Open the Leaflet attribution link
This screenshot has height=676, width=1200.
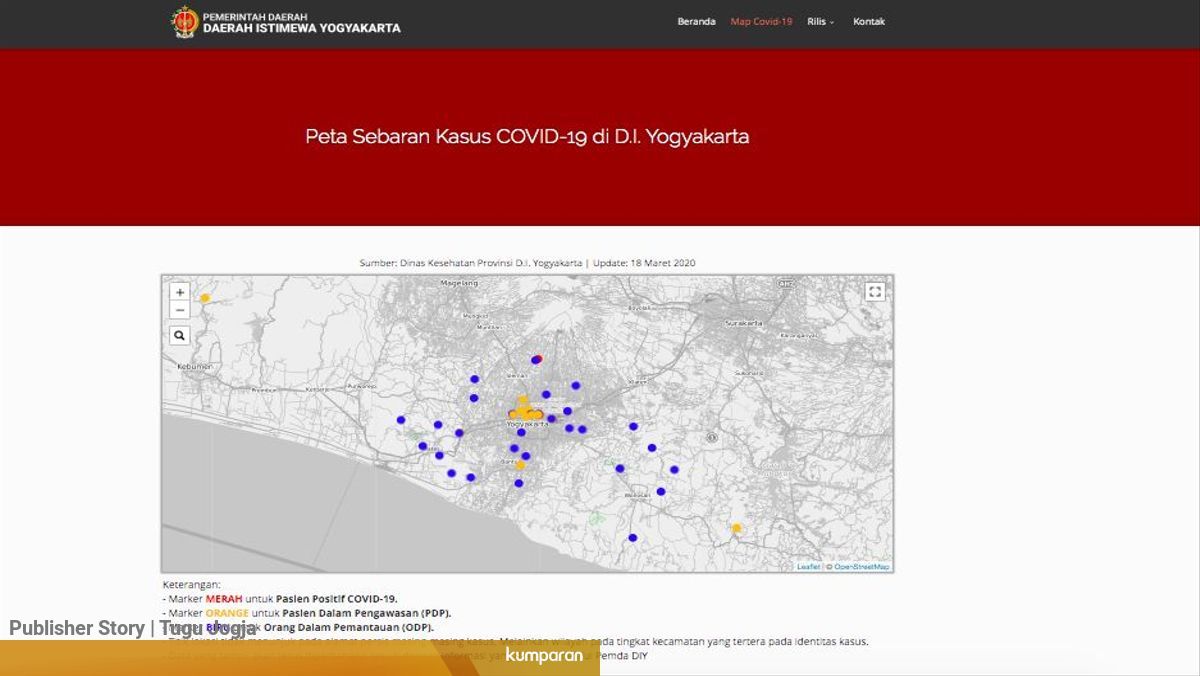coord(808,567)
